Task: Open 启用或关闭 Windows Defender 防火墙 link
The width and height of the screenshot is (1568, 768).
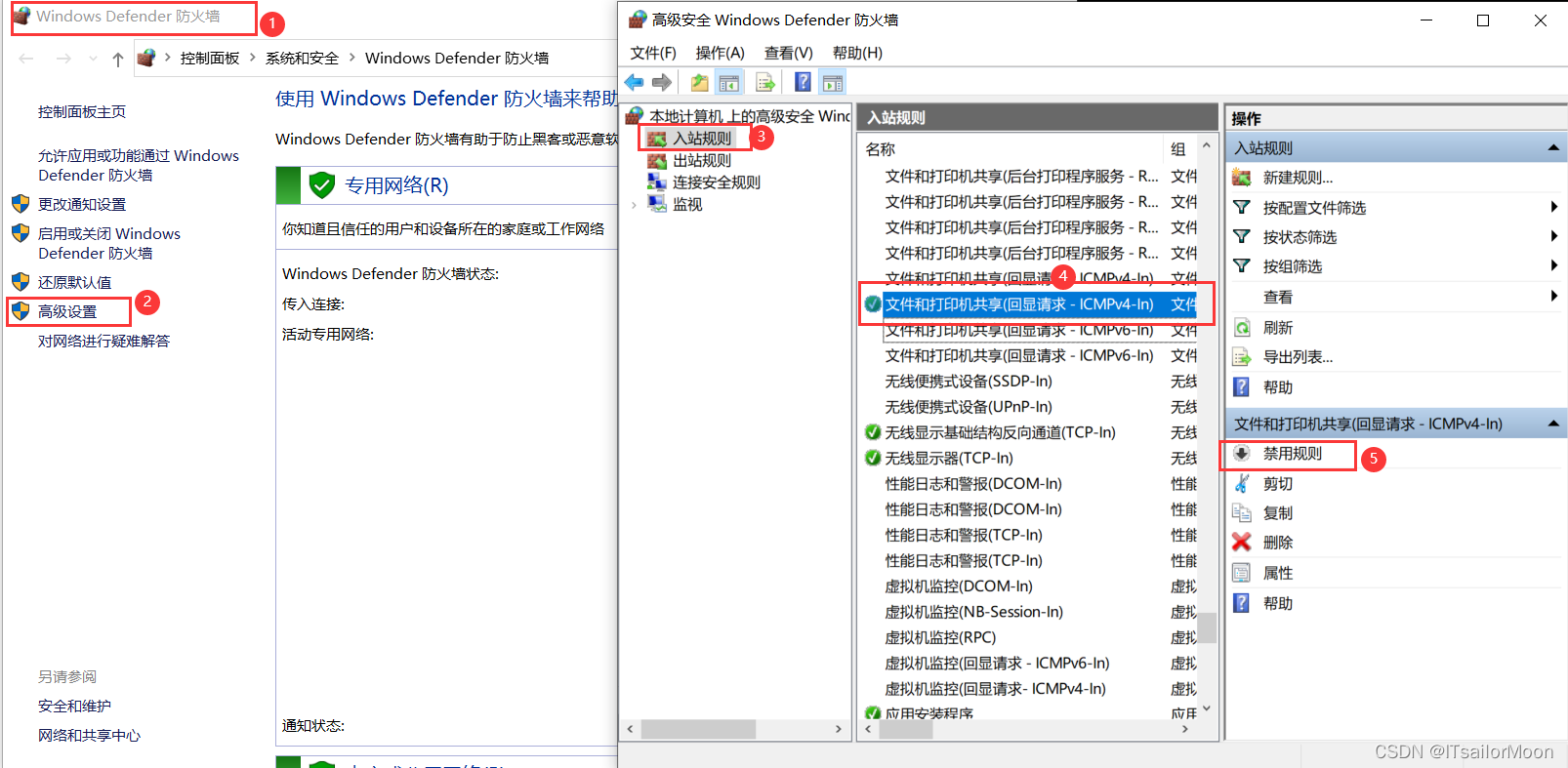Action: pyautogui.click(x=109, y=243)
